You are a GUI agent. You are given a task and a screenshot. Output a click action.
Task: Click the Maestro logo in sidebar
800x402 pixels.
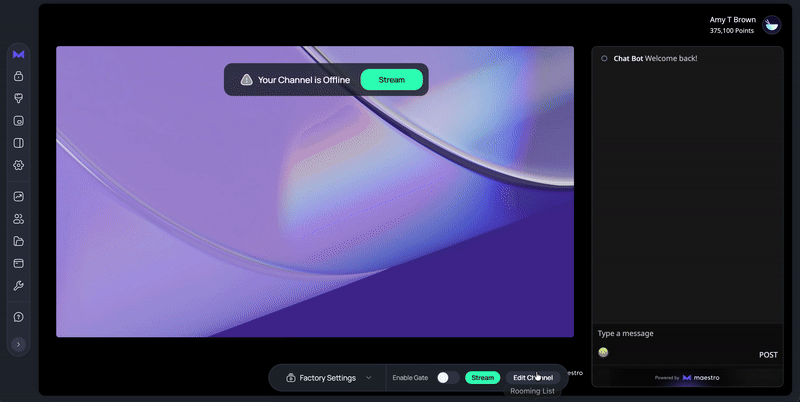point(19,54)
